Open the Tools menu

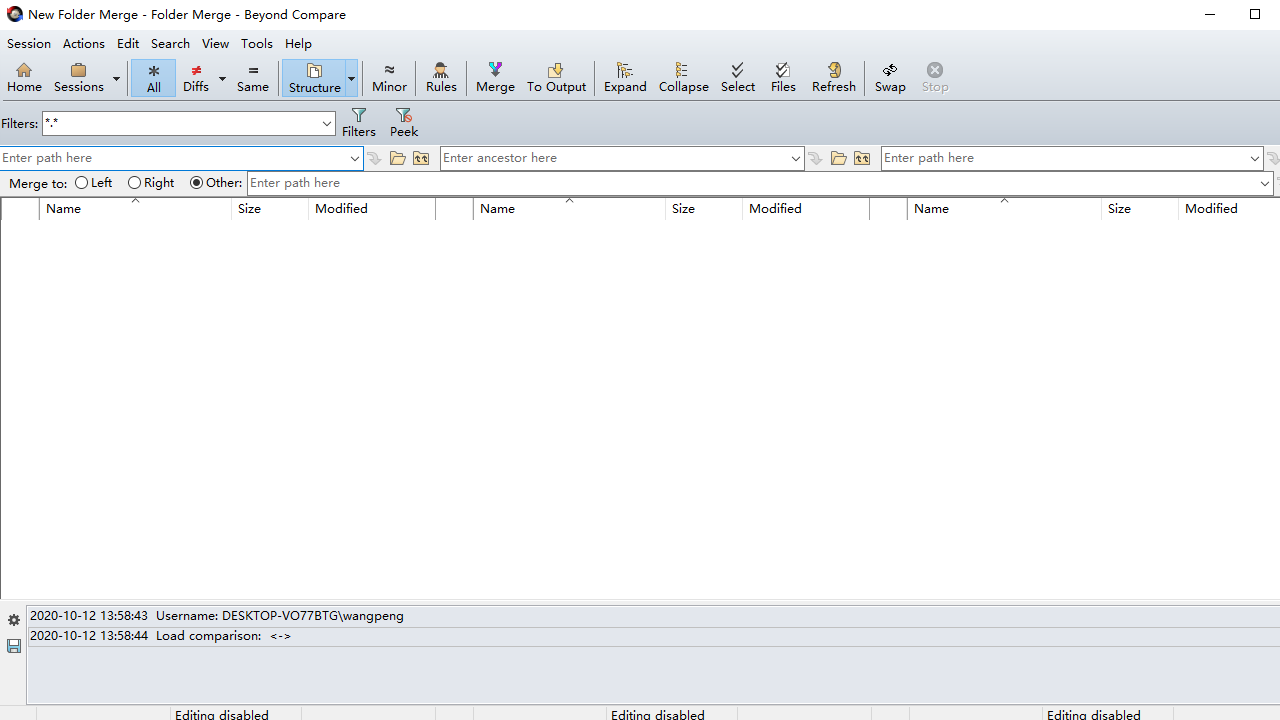(x=256, y=44)
